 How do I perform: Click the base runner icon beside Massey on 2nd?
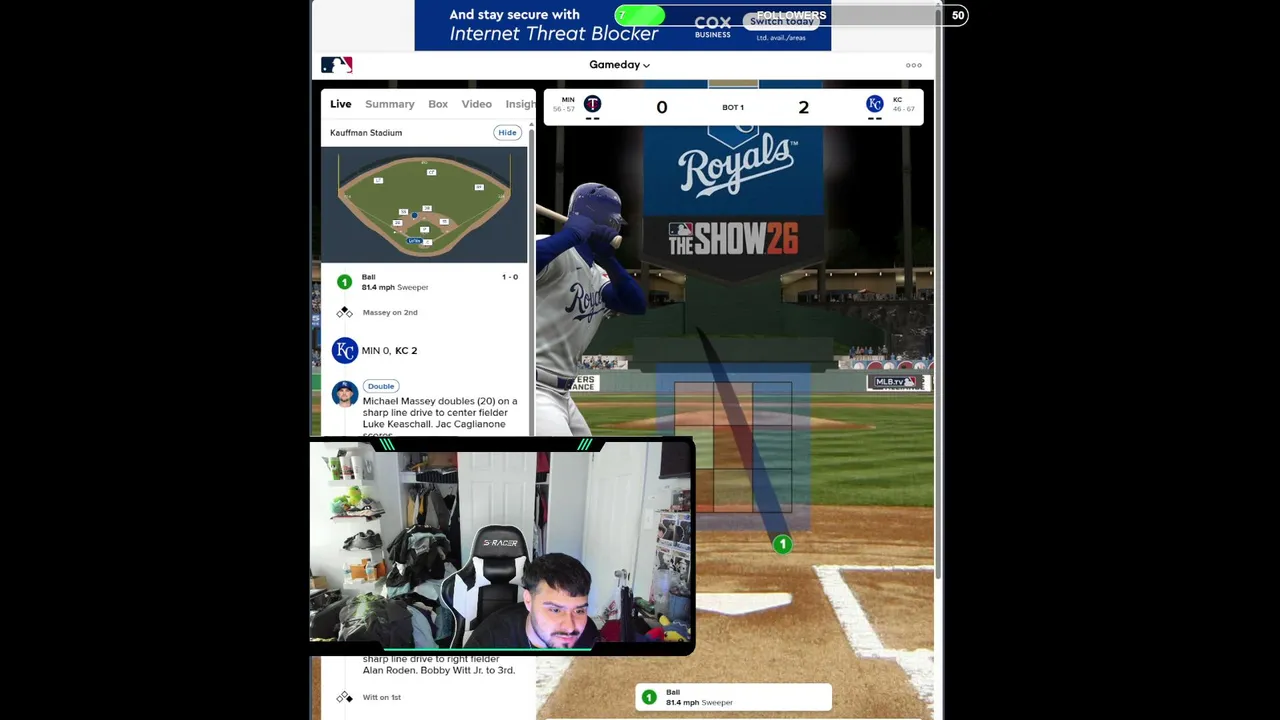(x=344, y=313)
